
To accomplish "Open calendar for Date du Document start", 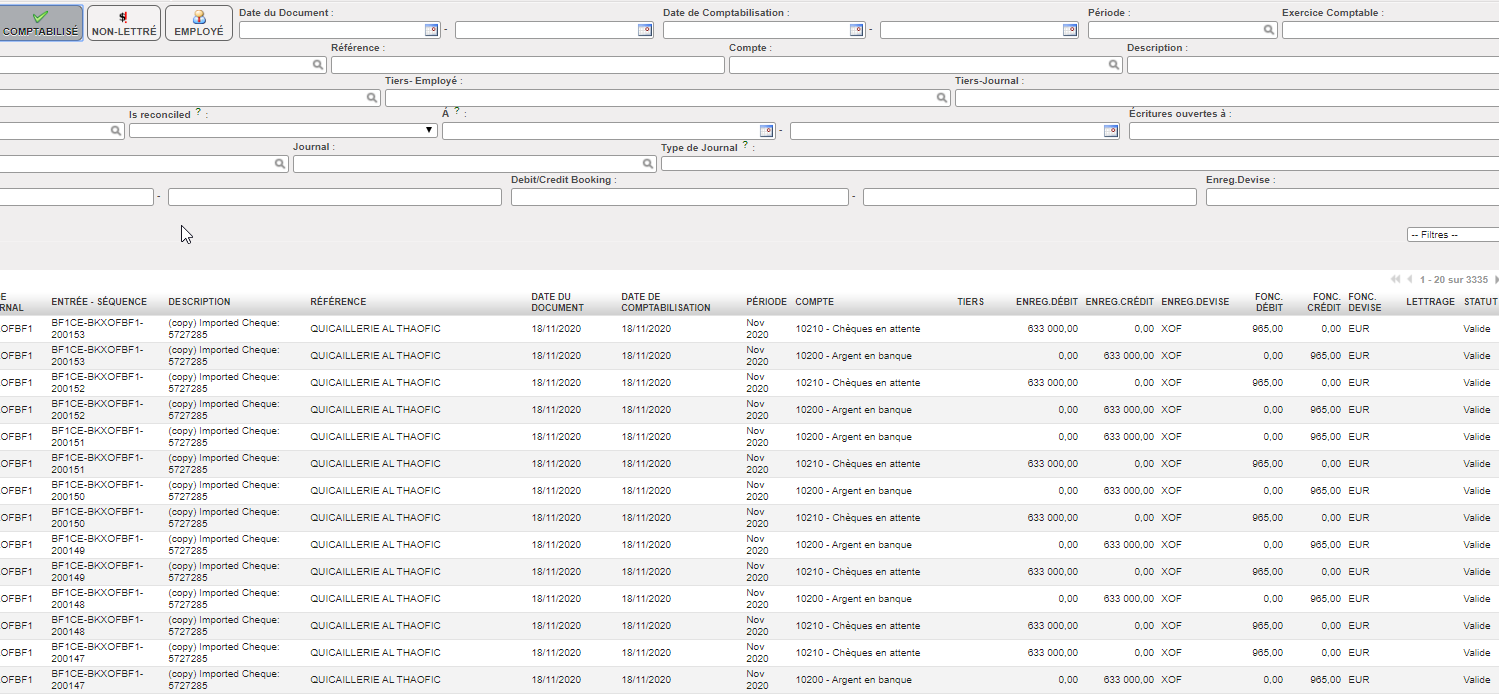I will pos(431,30).
